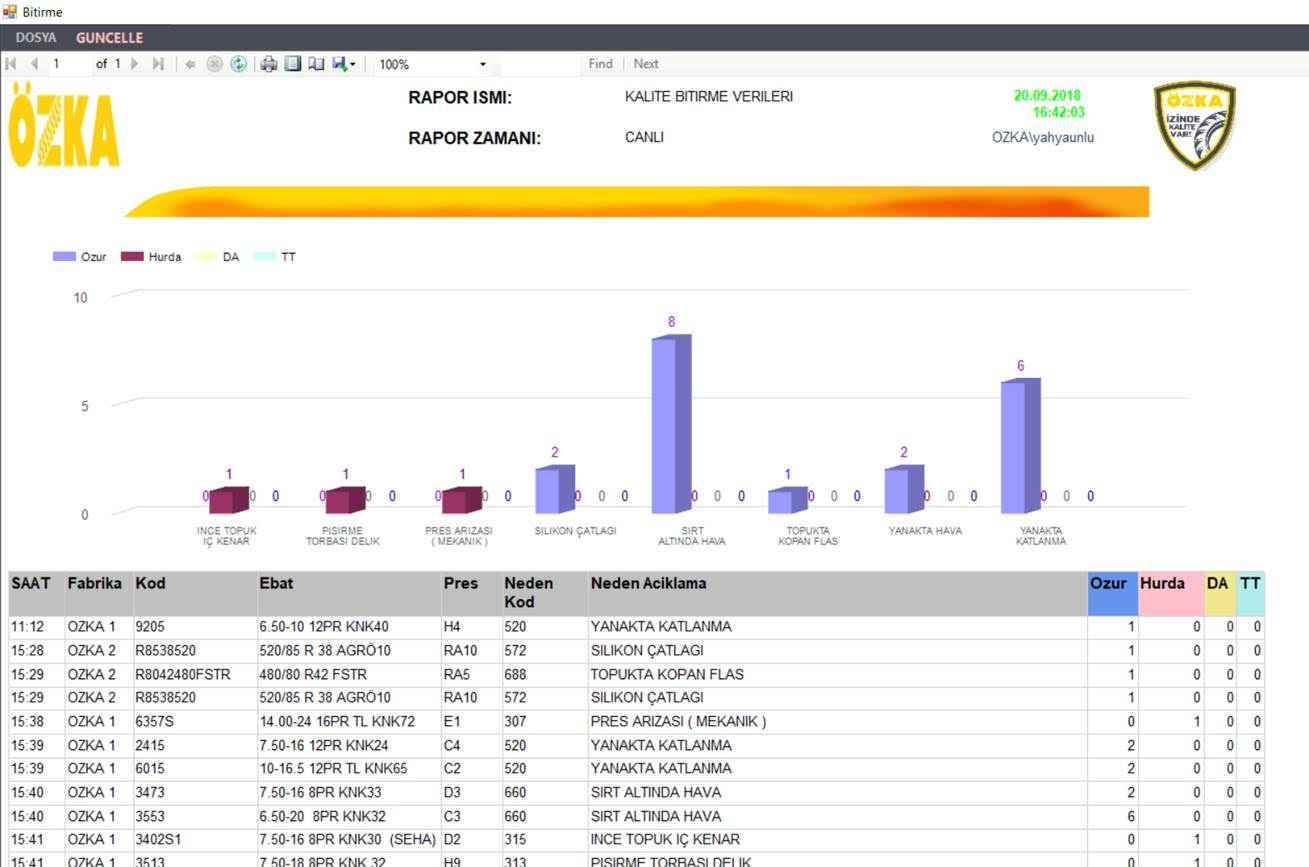Click the find text input field
This screenshot has height=867, width=1309.
pyautogui.click(x=539, y=64)
